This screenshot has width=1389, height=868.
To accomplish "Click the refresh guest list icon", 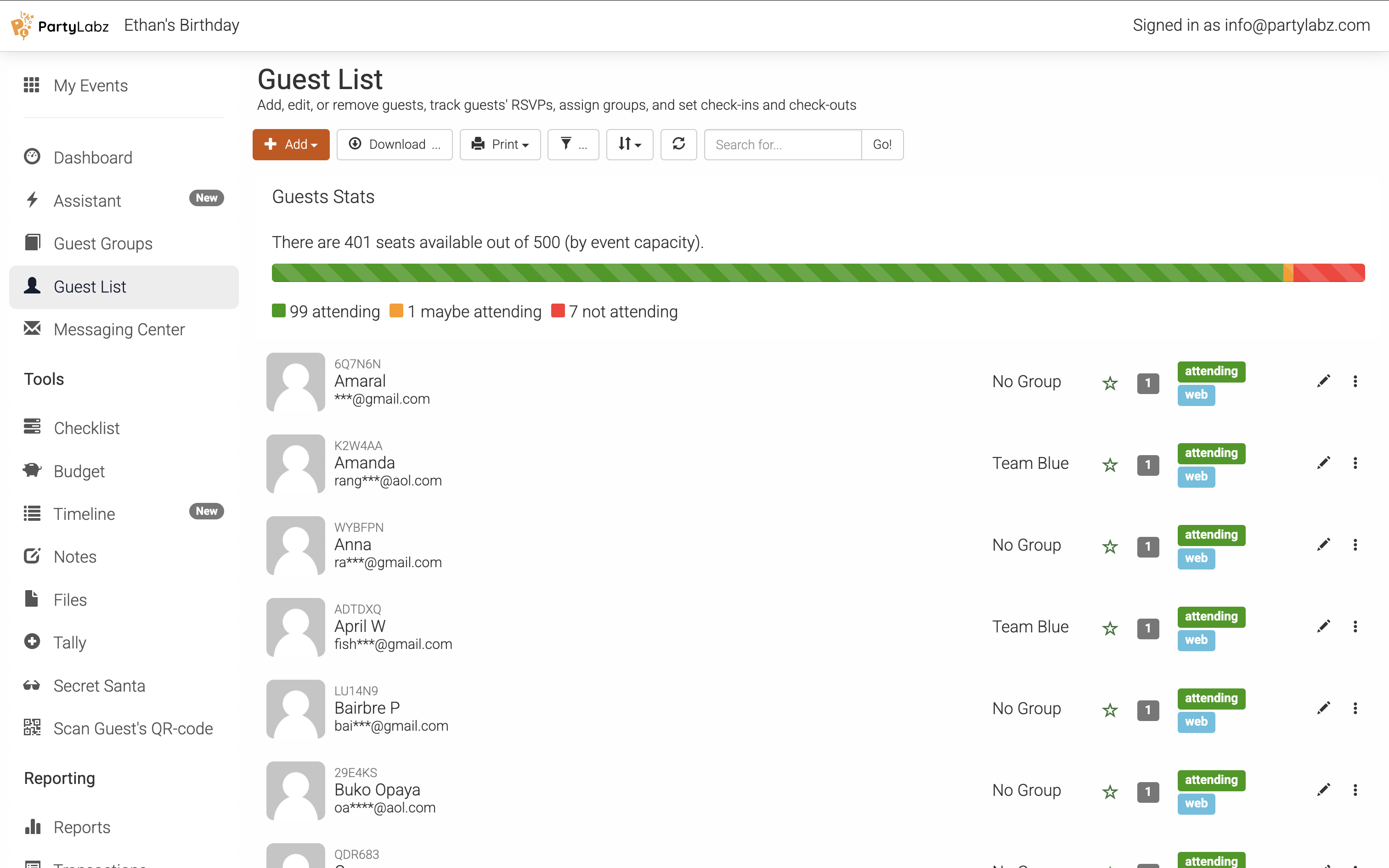I will [678, 144].
